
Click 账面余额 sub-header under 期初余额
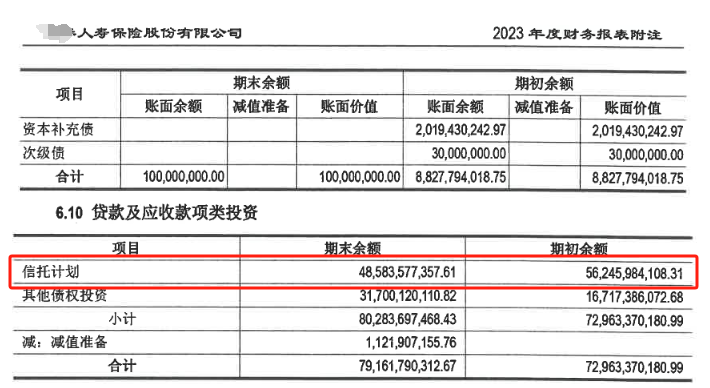(456, 107)
